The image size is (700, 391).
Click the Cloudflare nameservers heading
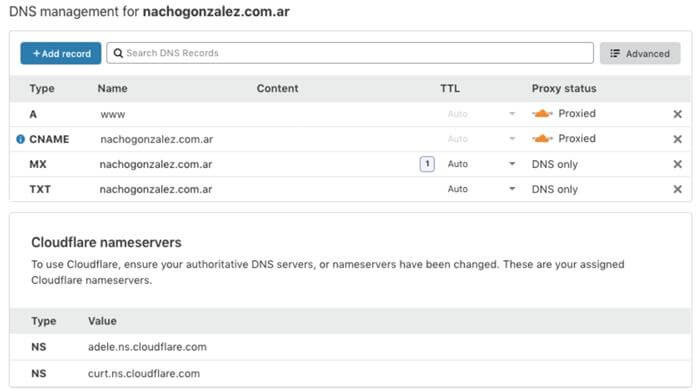pos(106,242)
